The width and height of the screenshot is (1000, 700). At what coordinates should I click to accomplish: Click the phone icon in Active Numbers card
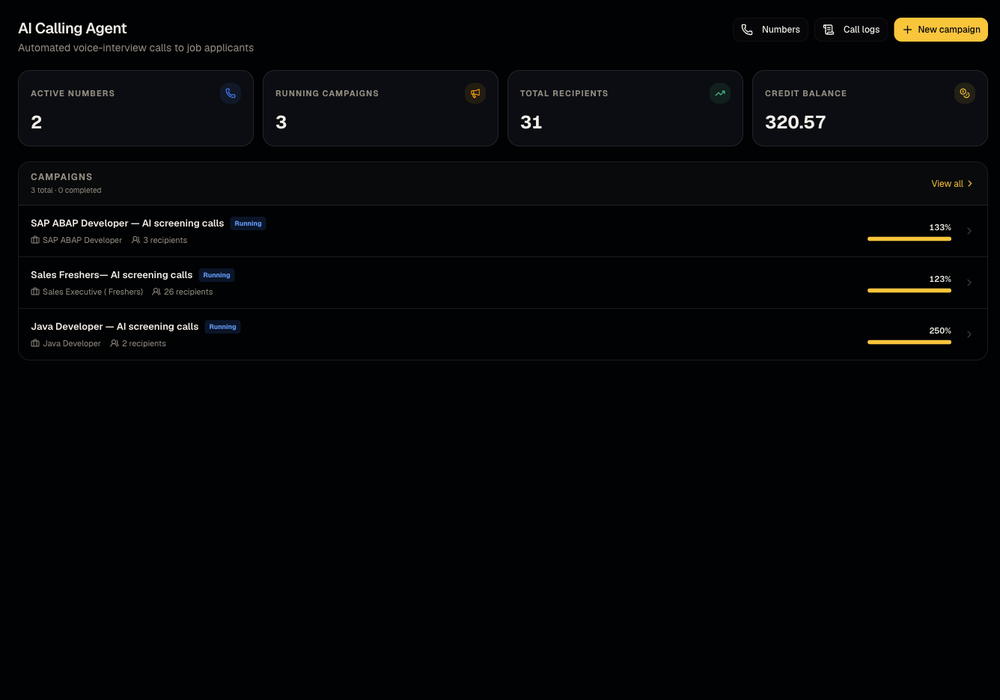(x=230, y=93)
